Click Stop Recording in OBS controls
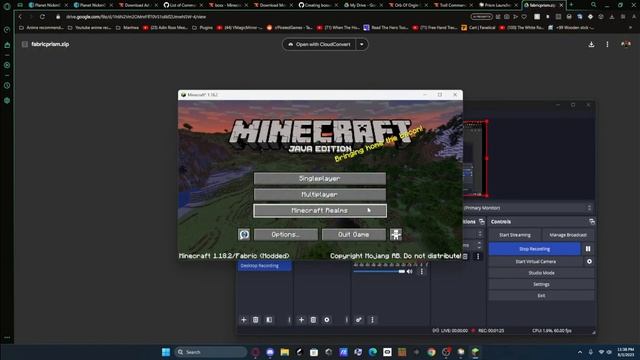The width and height of the screenshot is (640, 360). [534, 249]
